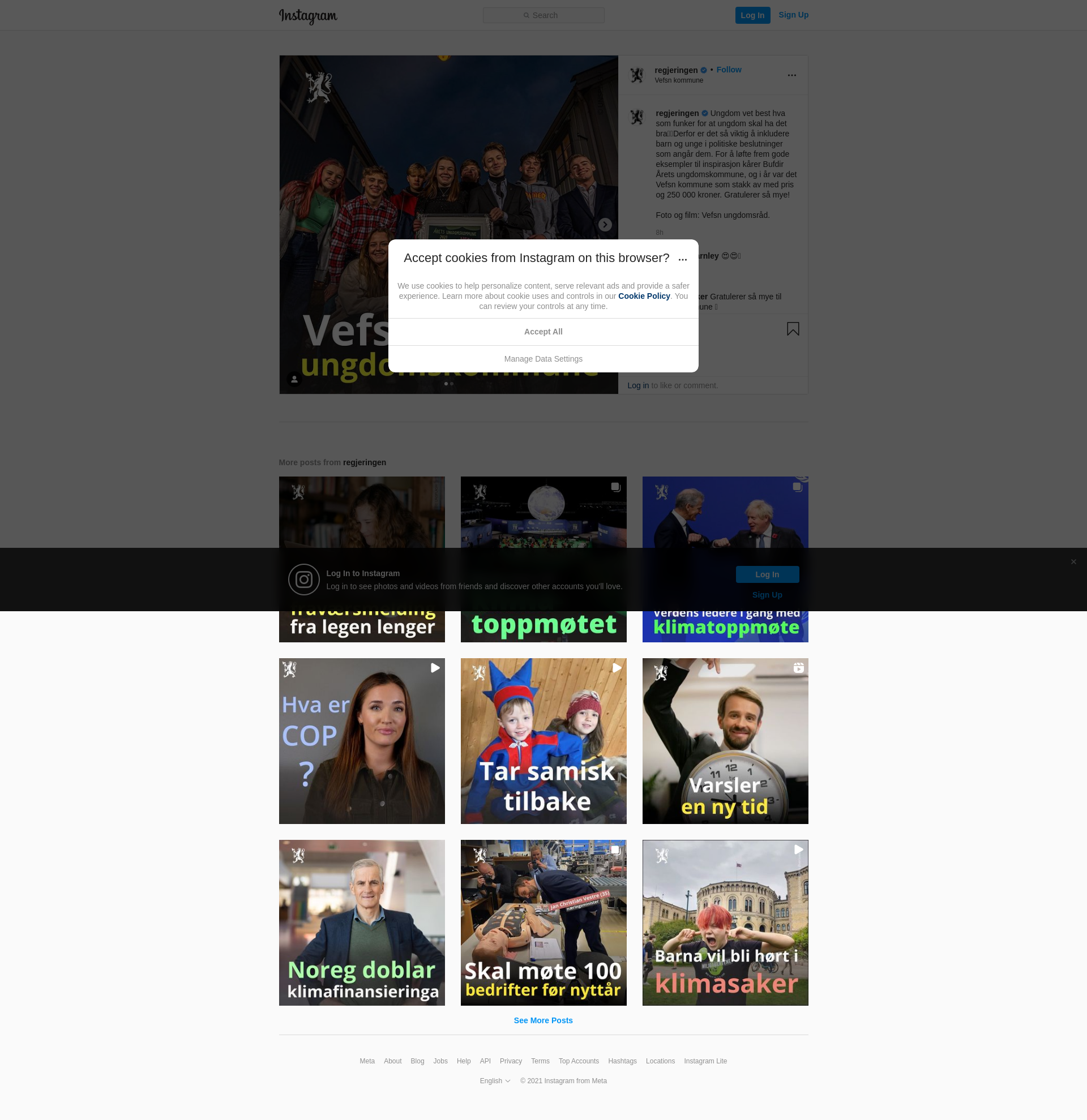Open 'Varsler en ny tid' reel post
The image size is (1087, 1120).
tap(725, 741)
